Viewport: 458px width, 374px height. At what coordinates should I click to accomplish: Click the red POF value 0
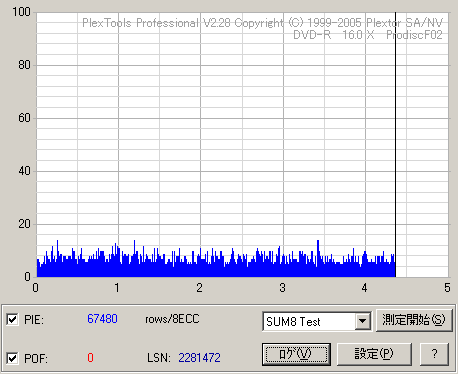[x=90, y=358]
